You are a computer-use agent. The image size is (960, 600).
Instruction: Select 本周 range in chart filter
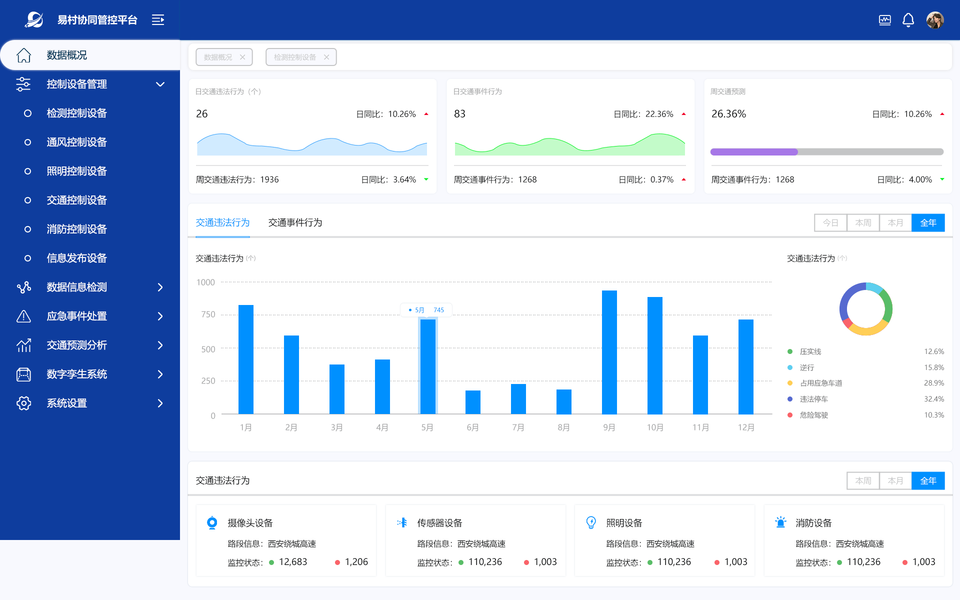[x=863, y=223]
